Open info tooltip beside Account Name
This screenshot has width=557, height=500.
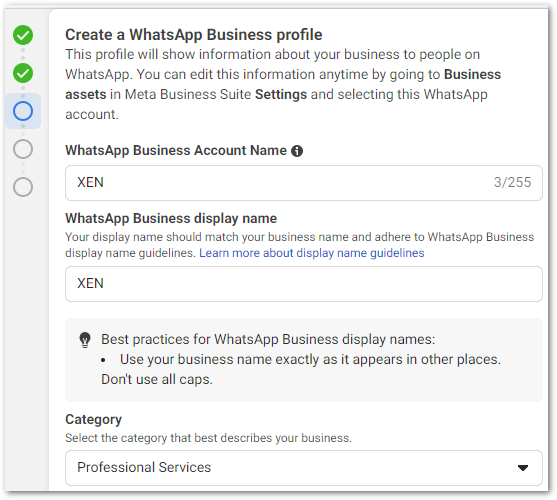pyautogui.click(x=297, y=151)
